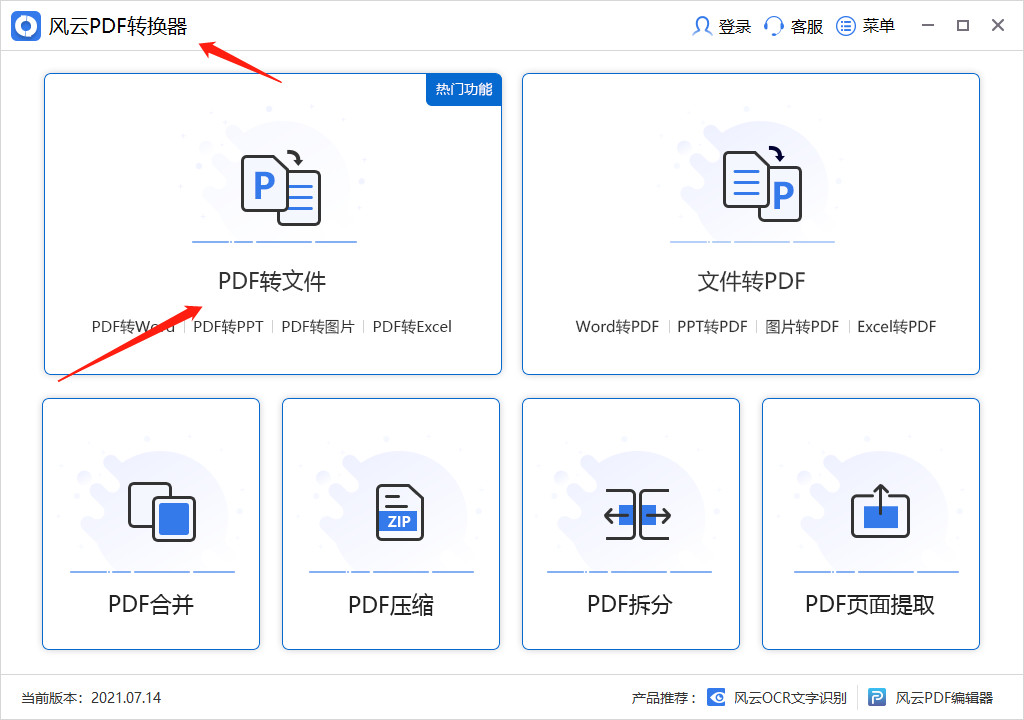Image resolution: width=1024 pixels, height=720 pixels.
Task: Open 风云OCR文字识别 product link
Action: [790, 698]
